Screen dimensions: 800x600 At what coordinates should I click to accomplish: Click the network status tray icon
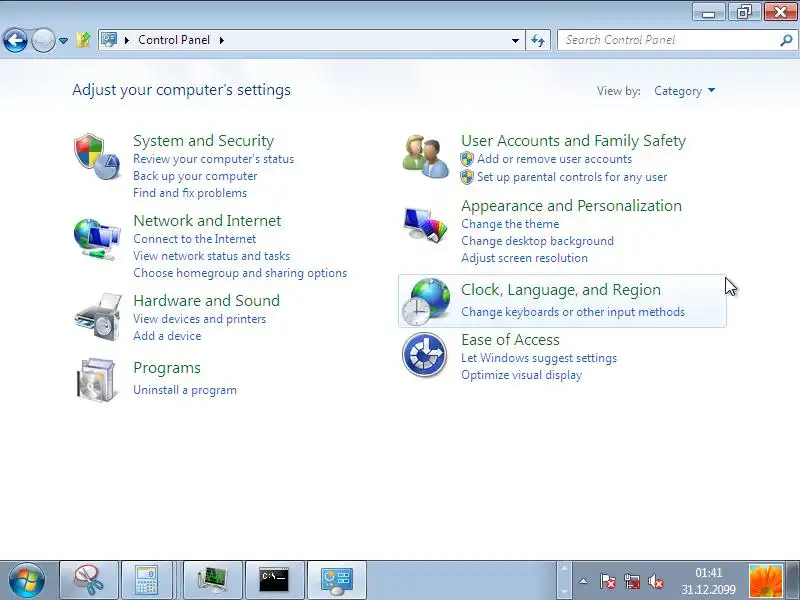[x=632, y=581]
